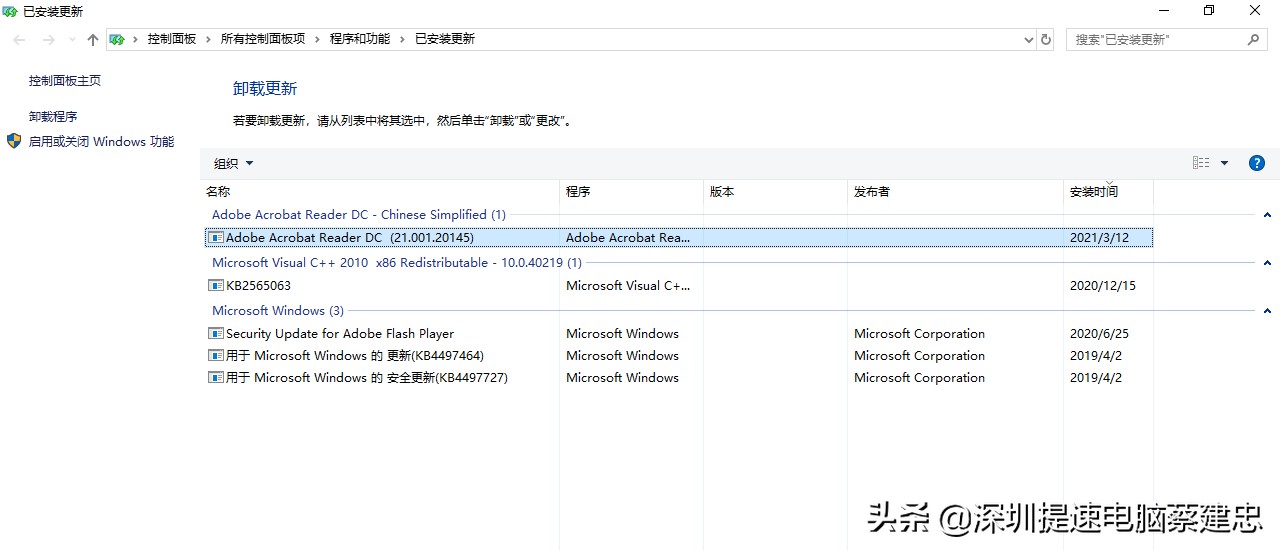Image resolution: width=1280 pixels, height=551 pixels.
Task: Restore down the window
Action: 1208,11
